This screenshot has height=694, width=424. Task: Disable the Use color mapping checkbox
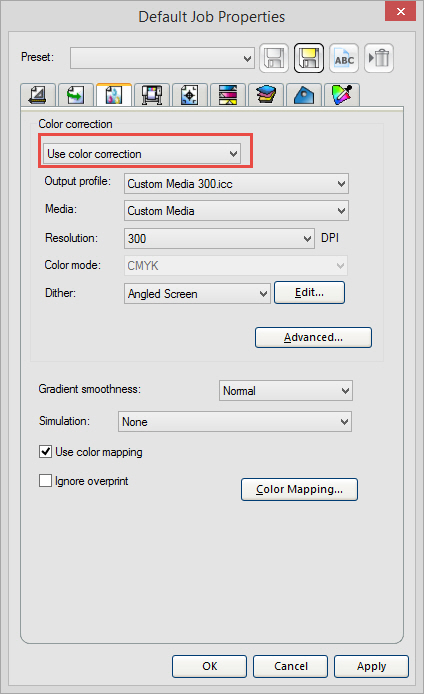pyautogui.click(x=46, y=452)
